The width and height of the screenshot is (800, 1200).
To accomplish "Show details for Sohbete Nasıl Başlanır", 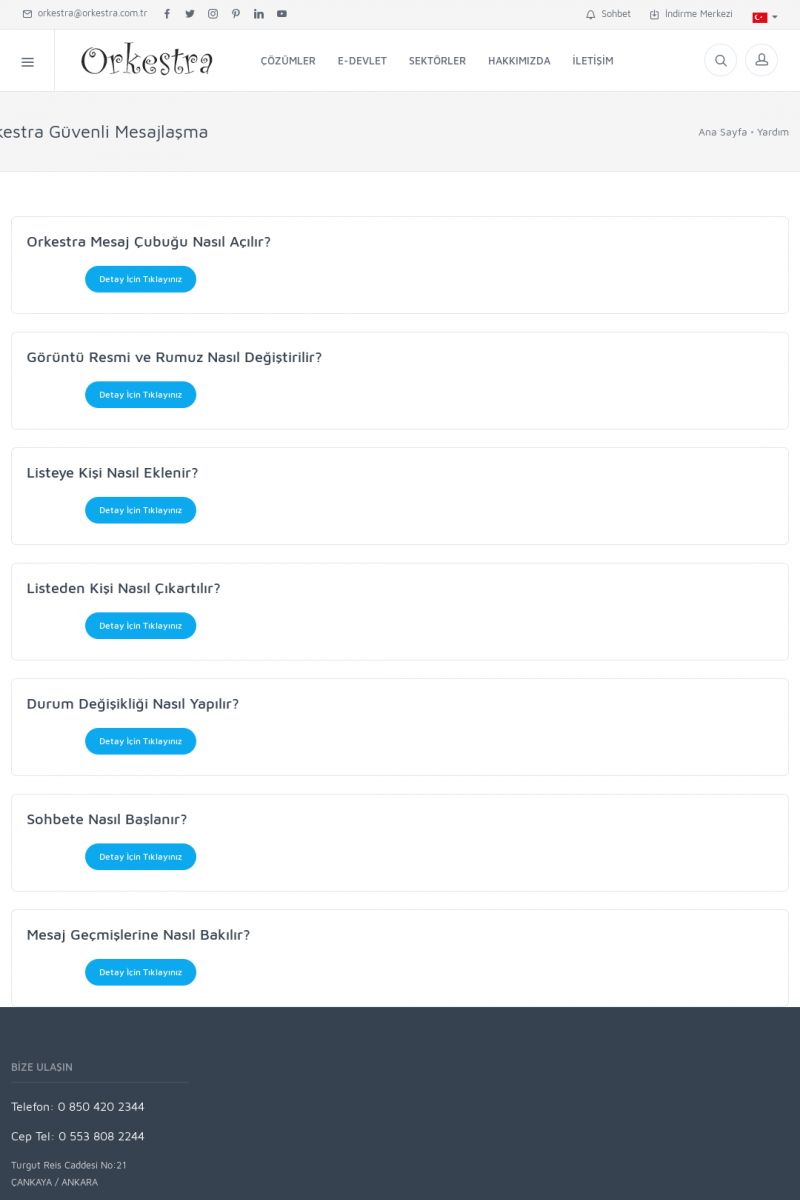I will (140, 857).
